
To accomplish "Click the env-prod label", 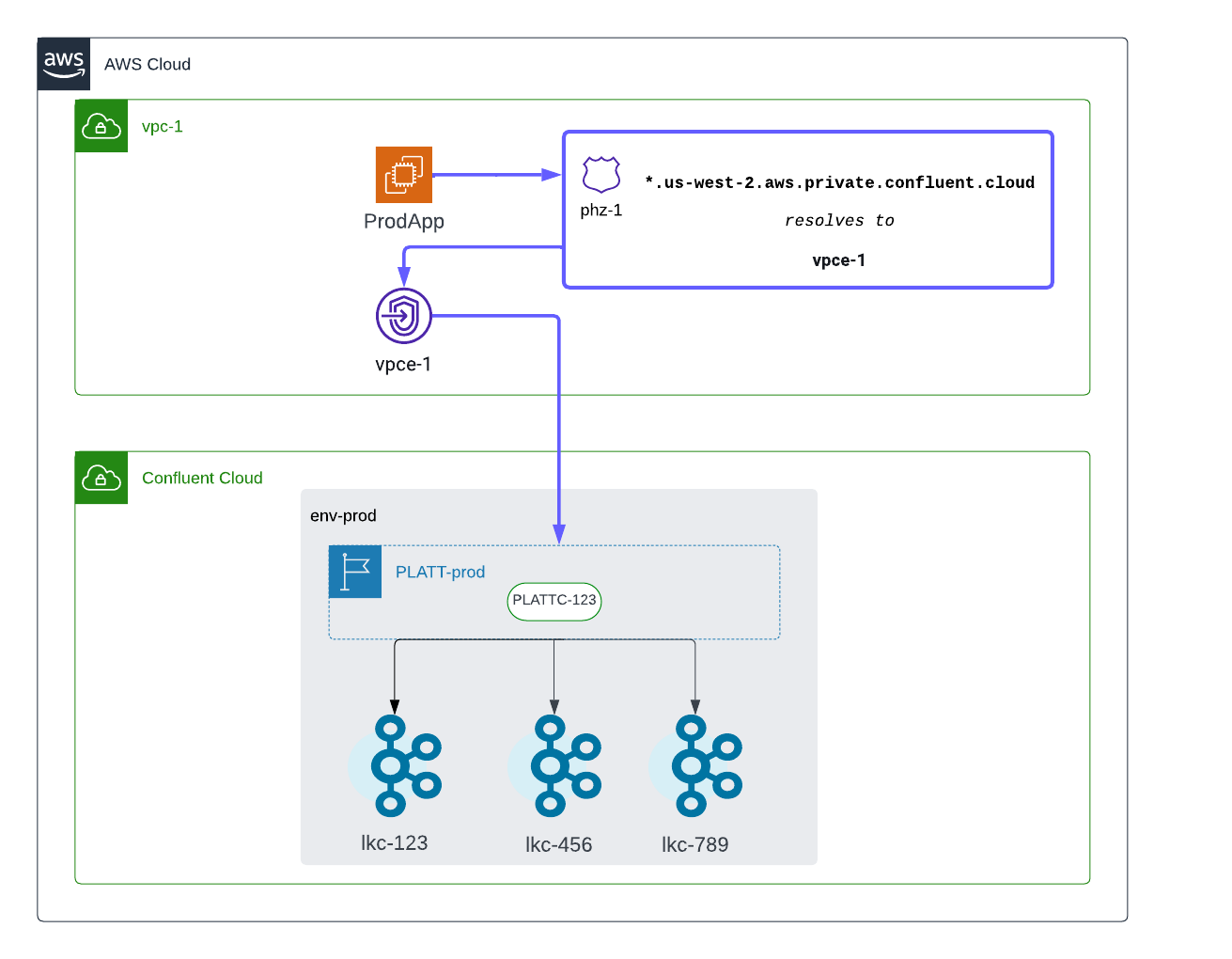I will tap(343, 515).
